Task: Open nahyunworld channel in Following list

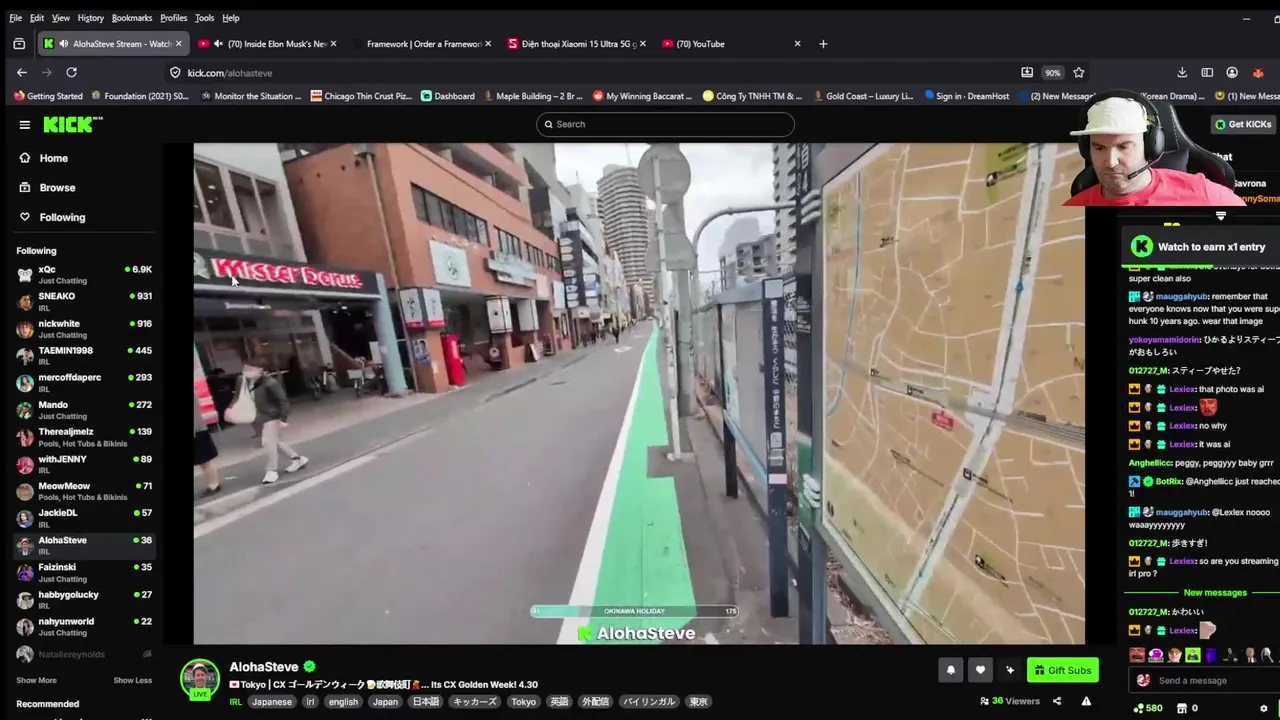Action: (84, 625)
